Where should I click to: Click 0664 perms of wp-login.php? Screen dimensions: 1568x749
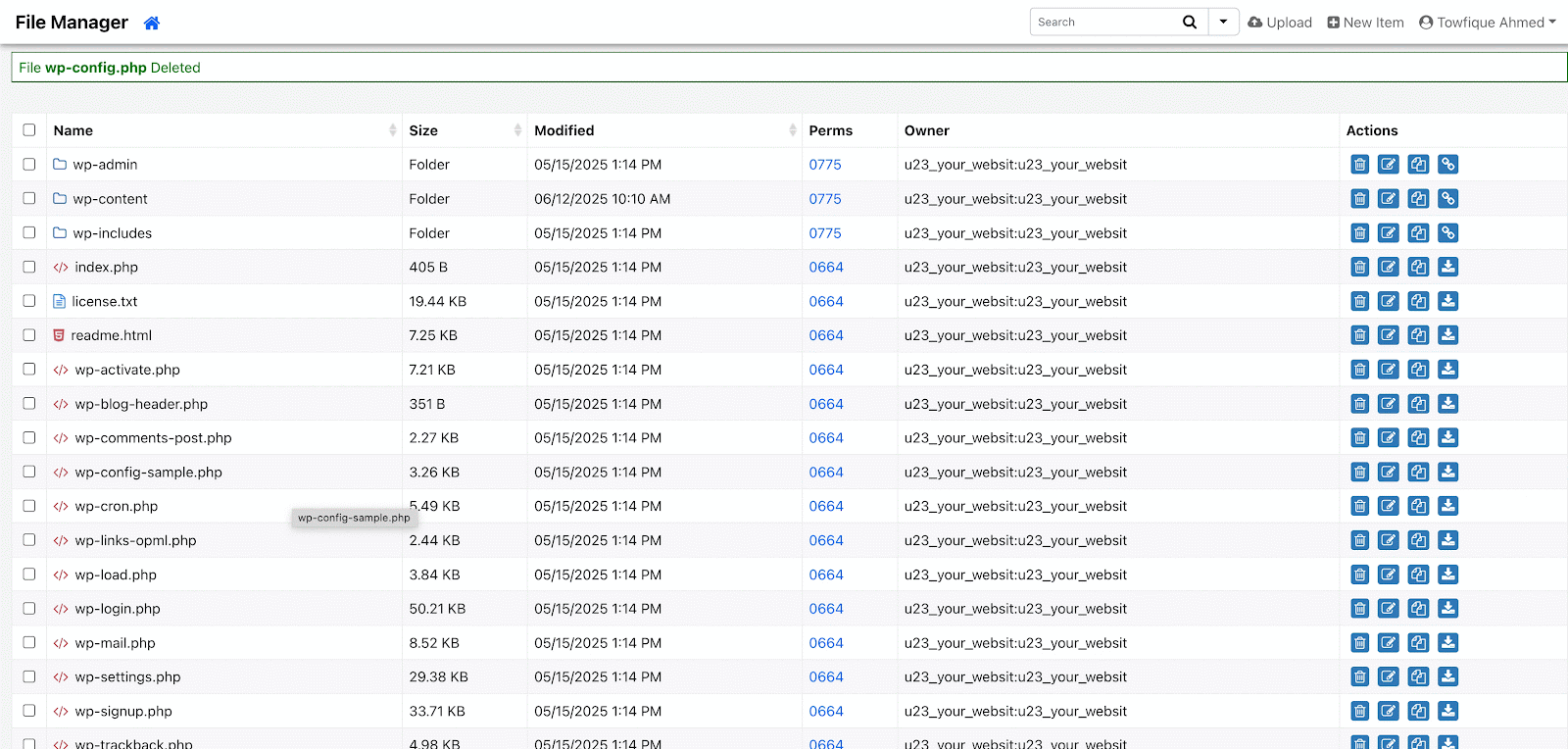826,609
